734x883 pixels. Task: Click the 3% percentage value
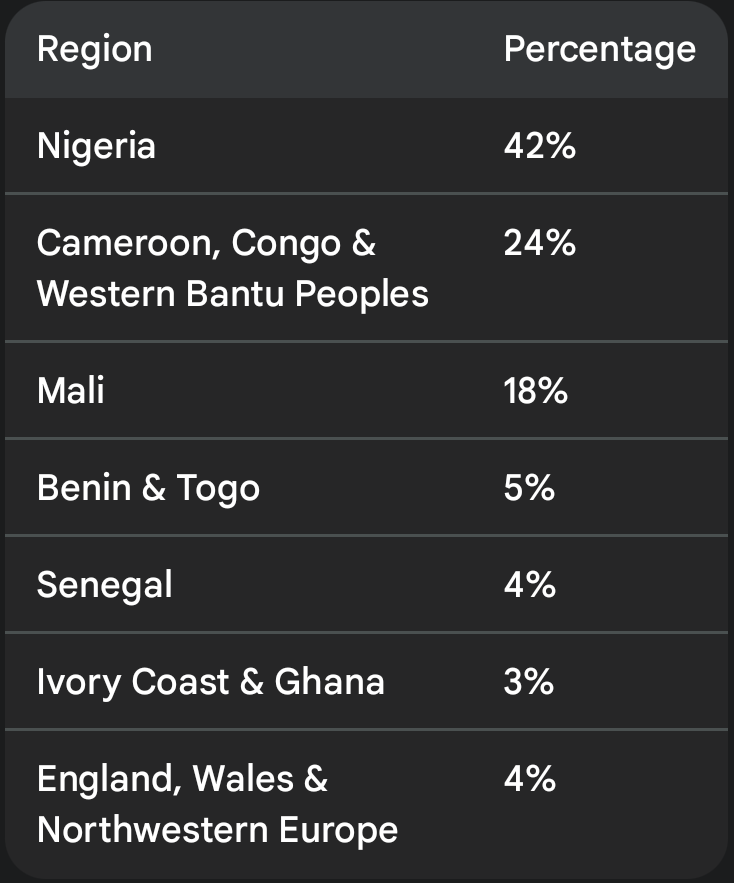point(529,681)
